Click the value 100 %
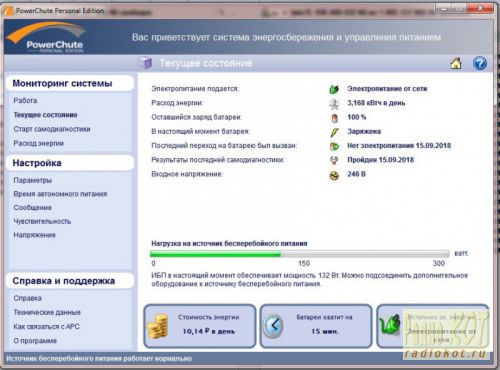Image resolution: width=500 pixels, height=370 pixels. point(357,117)
